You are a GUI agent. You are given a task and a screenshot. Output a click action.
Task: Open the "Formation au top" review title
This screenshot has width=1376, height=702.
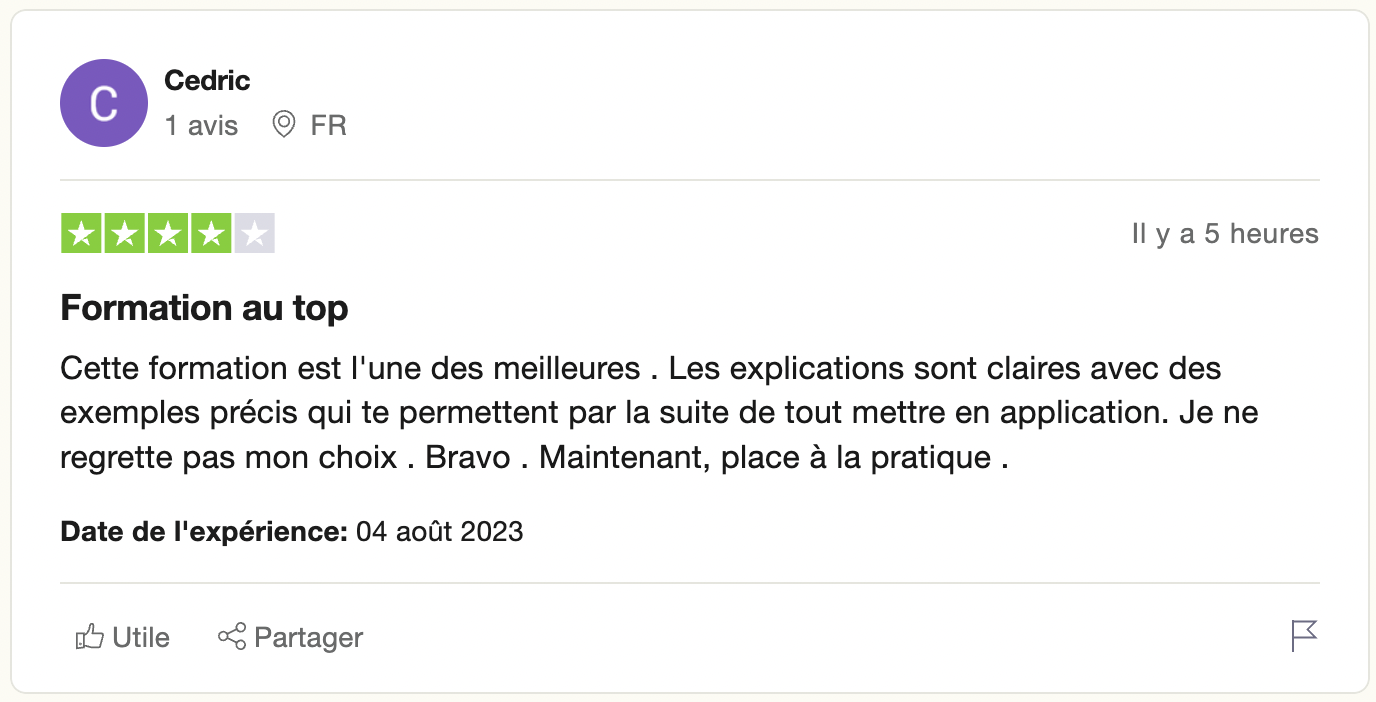click(x=204, y=307)
